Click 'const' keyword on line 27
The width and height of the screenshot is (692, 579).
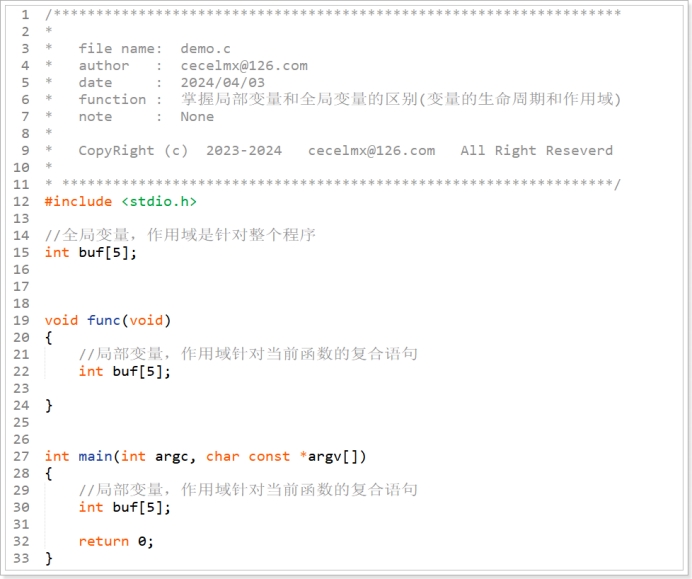coord(269,456)
